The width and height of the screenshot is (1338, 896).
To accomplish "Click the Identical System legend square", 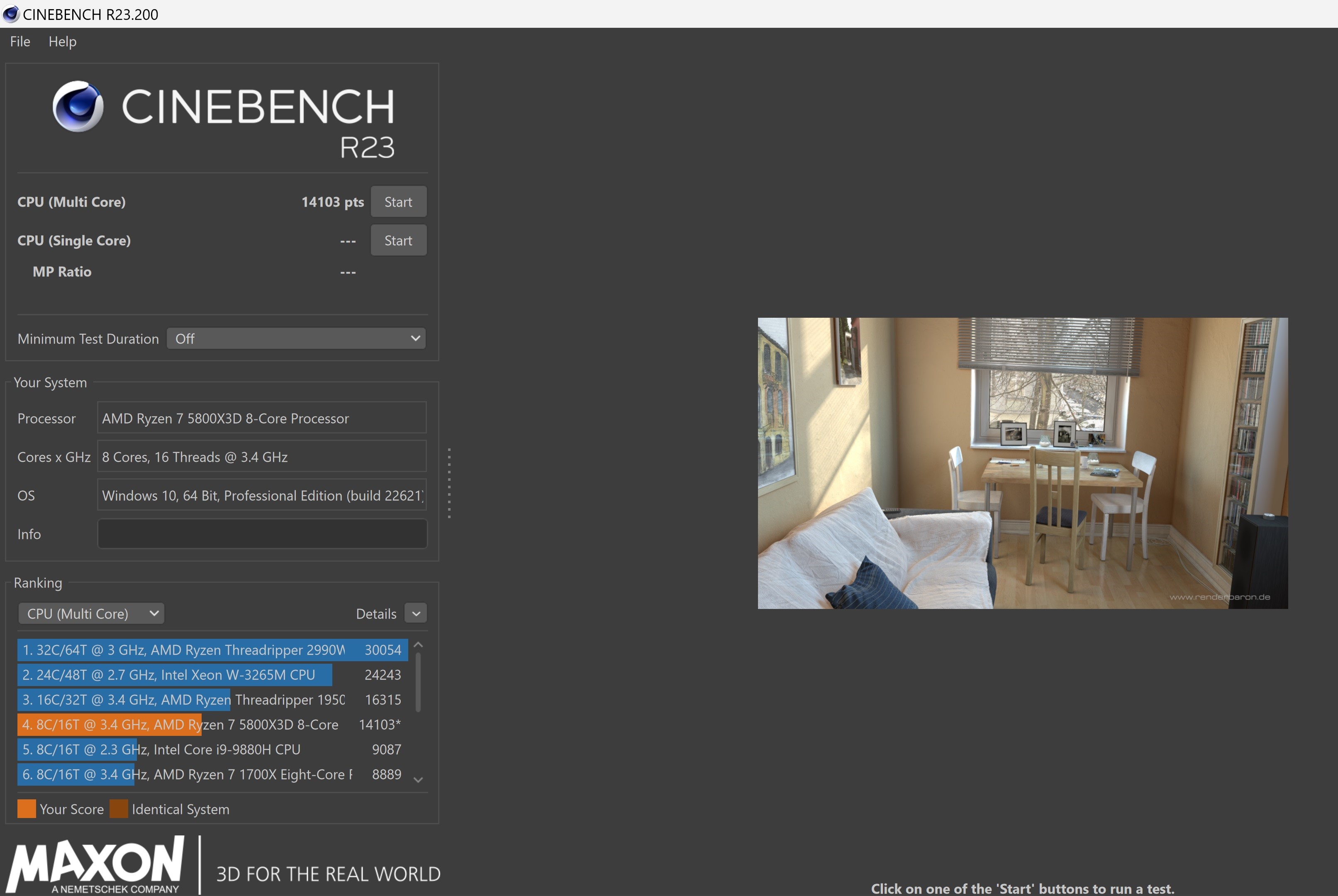I will 118,808.
